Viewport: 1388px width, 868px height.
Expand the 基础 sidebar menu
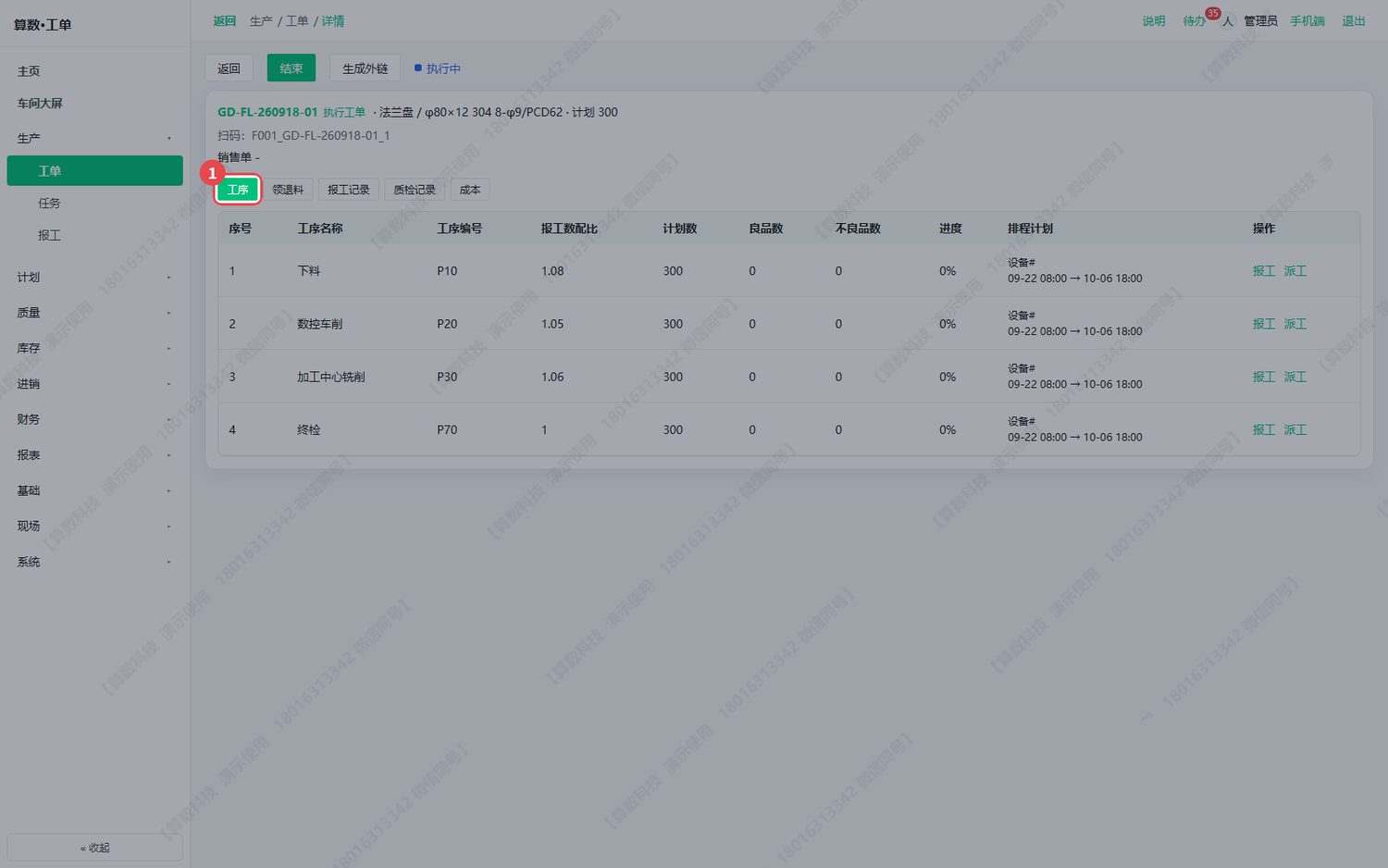[x=94, y=490]
